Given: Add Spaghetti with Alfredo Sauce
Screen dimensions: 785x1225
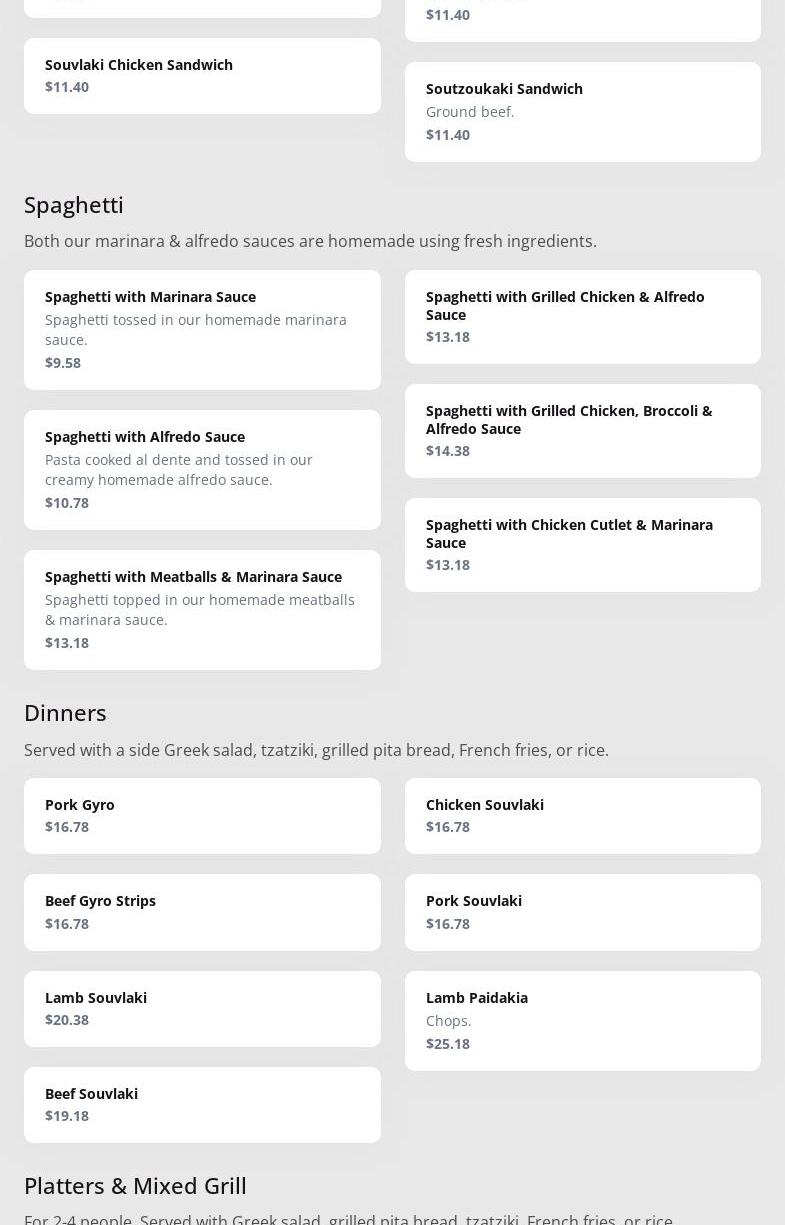Looking at the screenshot, I should point(202,469).
